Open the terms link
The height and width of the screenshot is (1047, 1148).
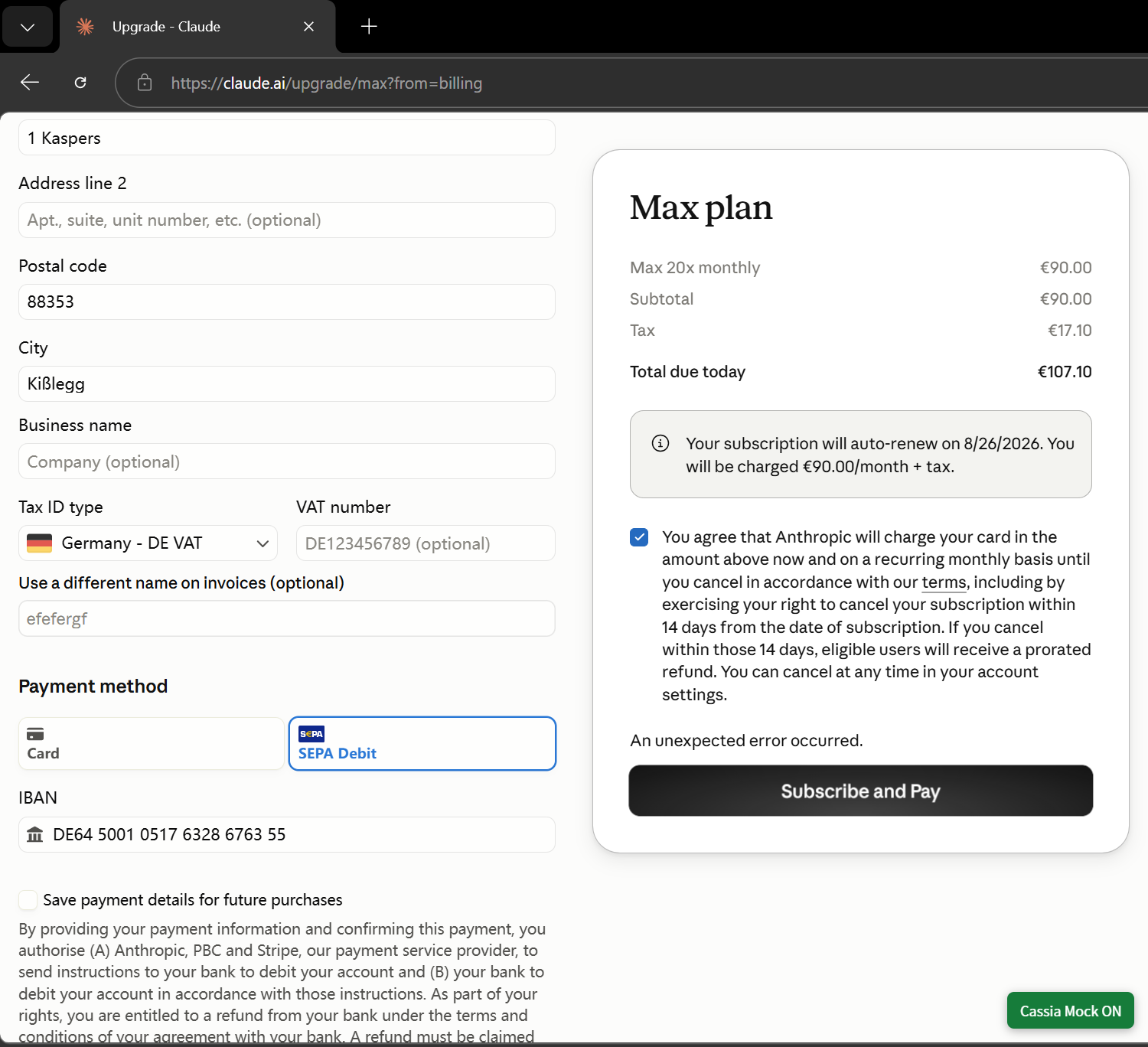(x=944, y=582)
